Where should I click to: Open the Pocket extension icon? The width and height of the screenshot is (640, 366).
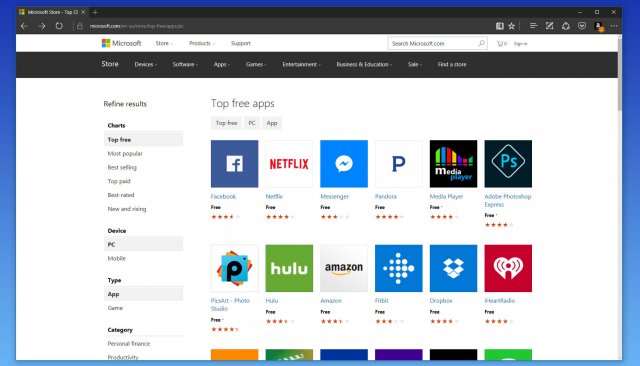point(582,26)
